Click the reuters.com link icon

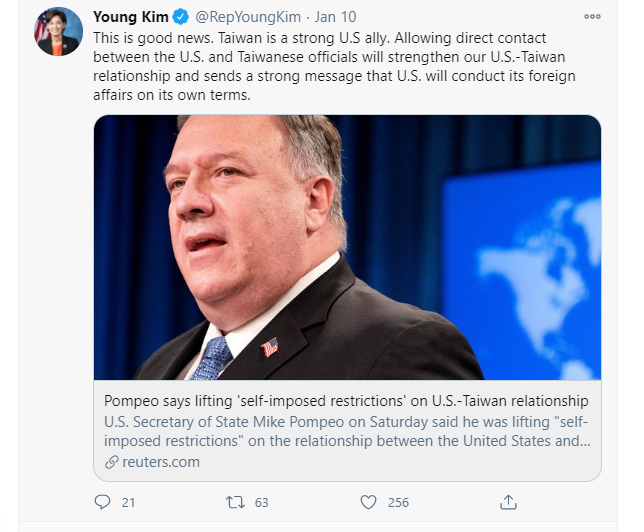(x=111, y=462)
